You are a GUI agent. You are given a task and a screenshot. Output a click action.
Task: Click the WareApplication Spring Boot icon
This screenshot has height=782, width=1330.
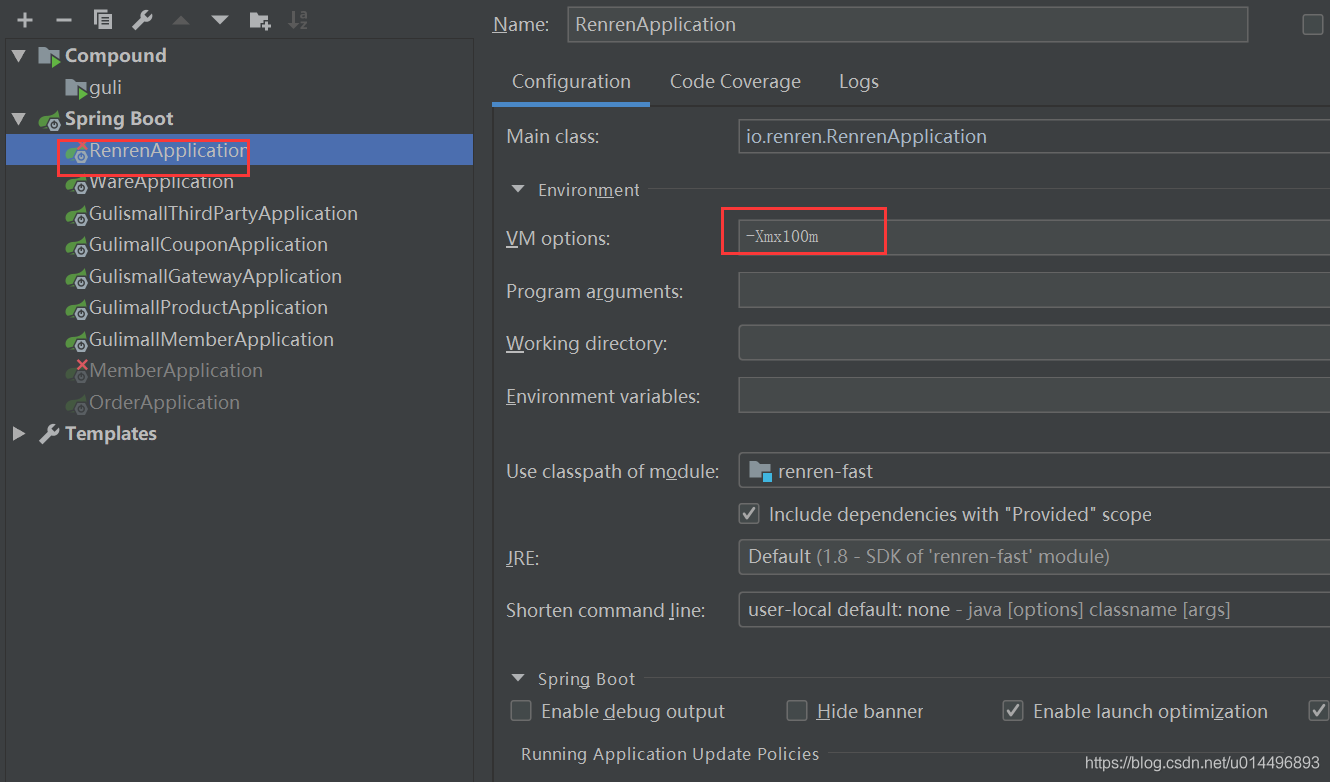coord(76,183)
